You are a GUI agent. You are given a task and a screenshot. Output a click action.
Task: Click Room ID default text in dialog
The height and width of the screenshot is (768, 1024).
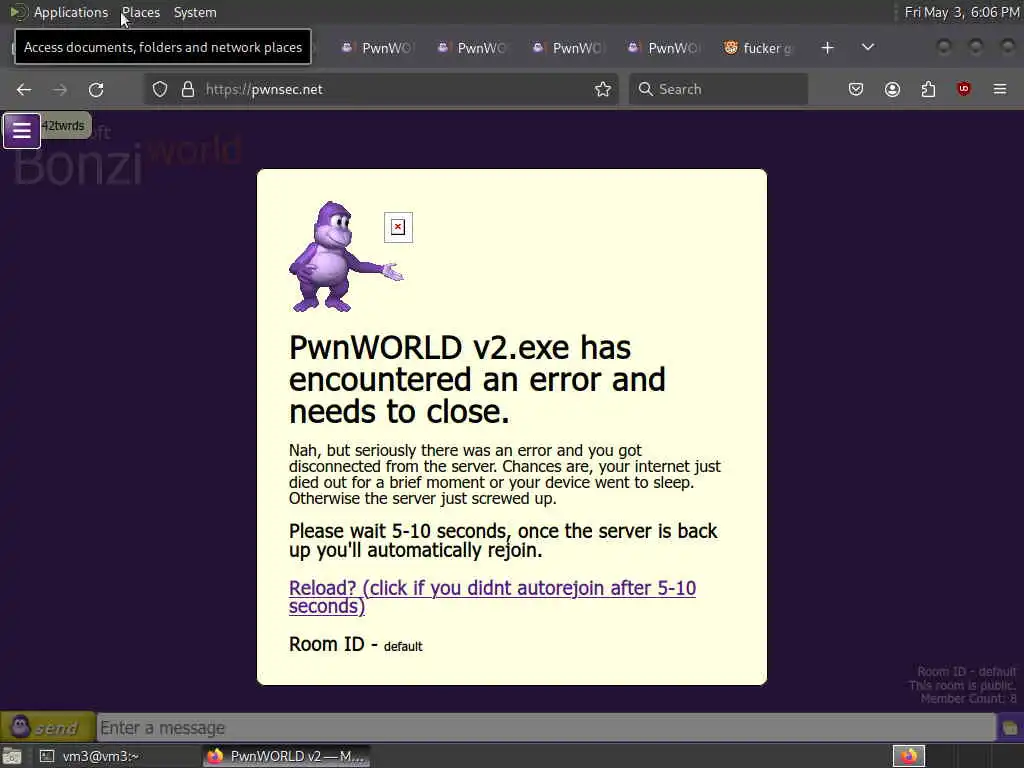coord(355,645)
